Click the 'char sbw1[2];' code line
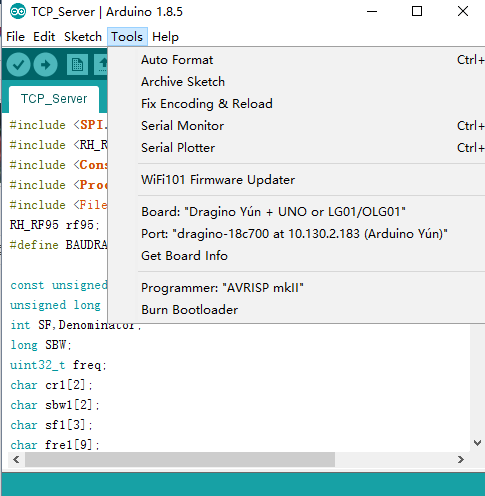The width and height of the screenshot is (485, 496). tap(55, 405)
